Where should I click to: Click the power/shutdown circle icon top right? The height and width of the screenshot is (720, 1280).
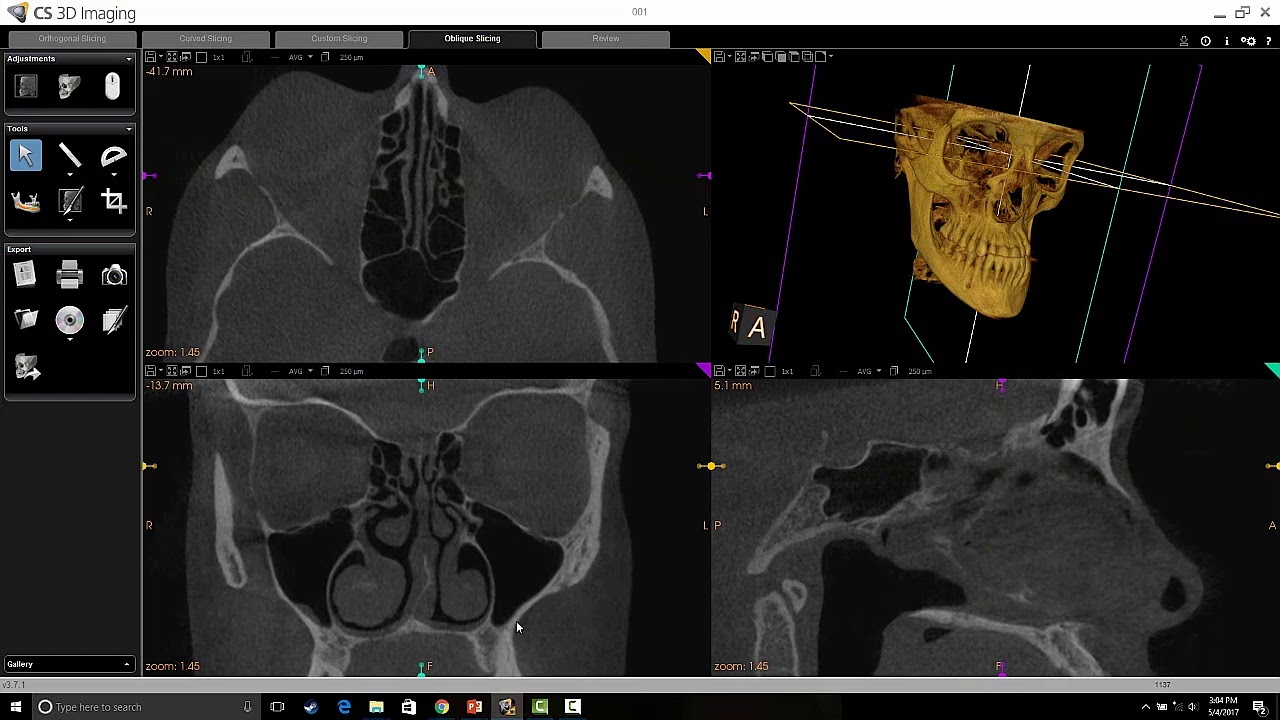click(1205, 41)
